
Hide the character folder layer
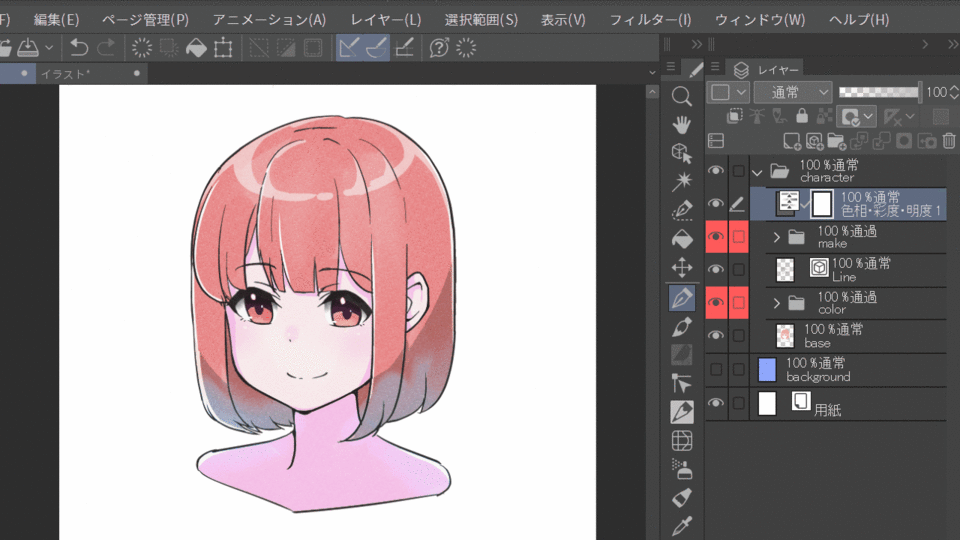pyautogui.click(x=716, y=171)
